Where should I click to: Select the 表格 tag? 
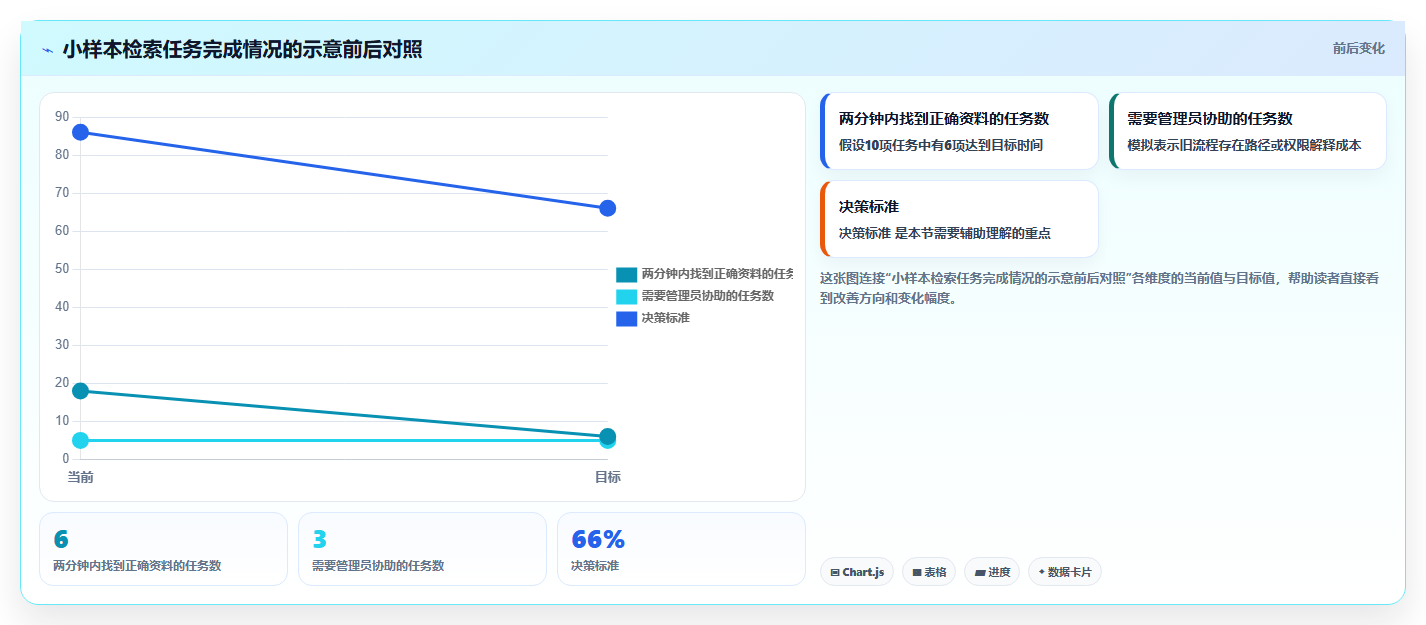[x=928, y=572]
